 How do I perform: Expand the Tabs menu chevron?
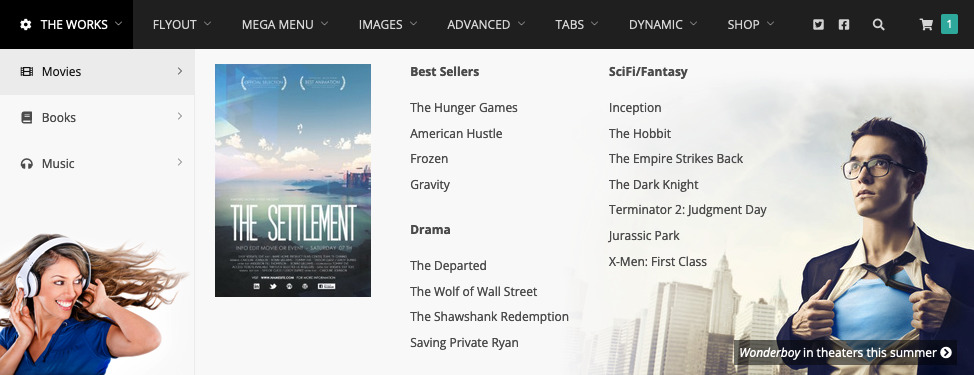(x=594, y=24)
